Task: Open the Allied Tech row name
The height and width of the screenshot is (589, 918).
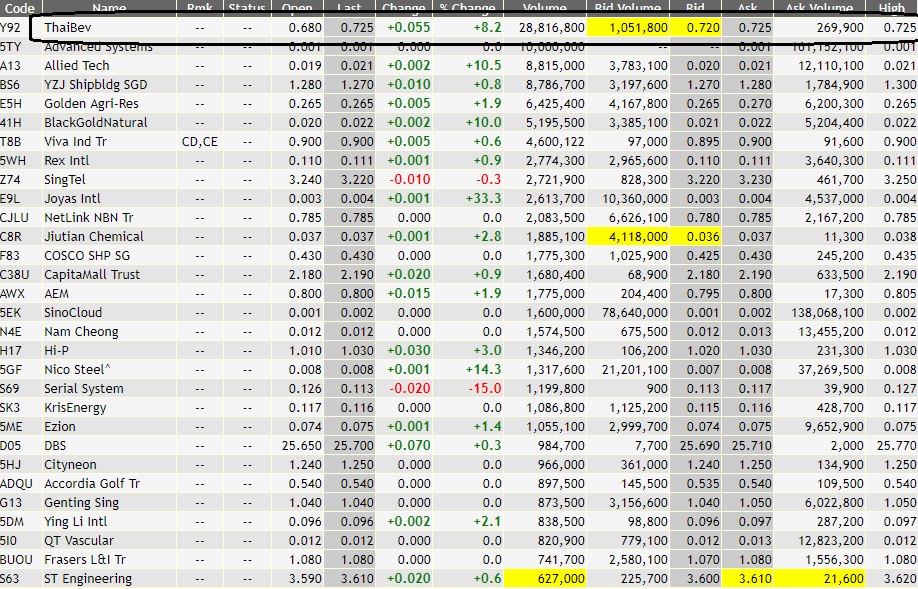Action: pos(77,66)
